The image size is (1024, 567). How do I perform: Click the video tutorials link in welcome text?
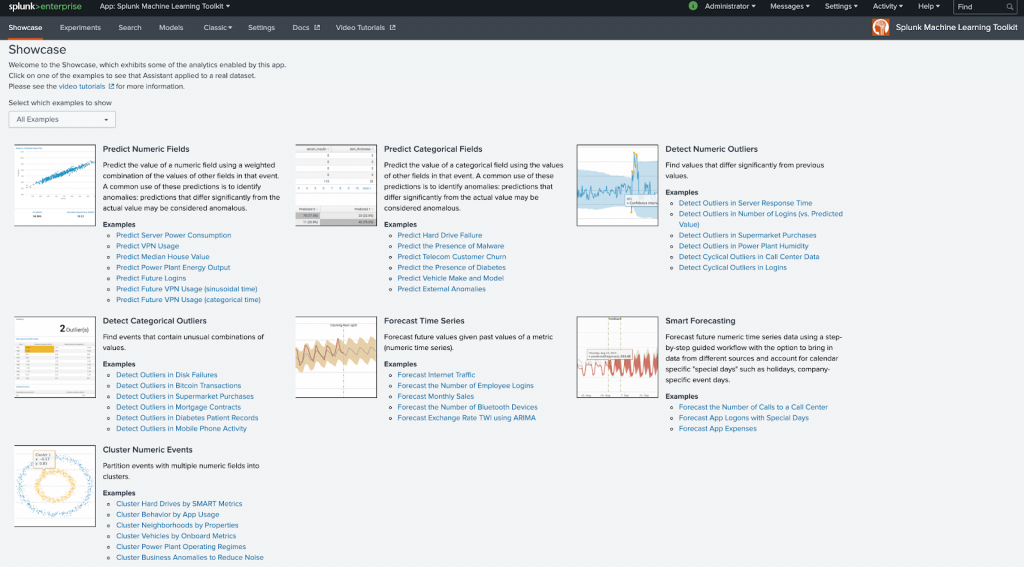[82, 86]
